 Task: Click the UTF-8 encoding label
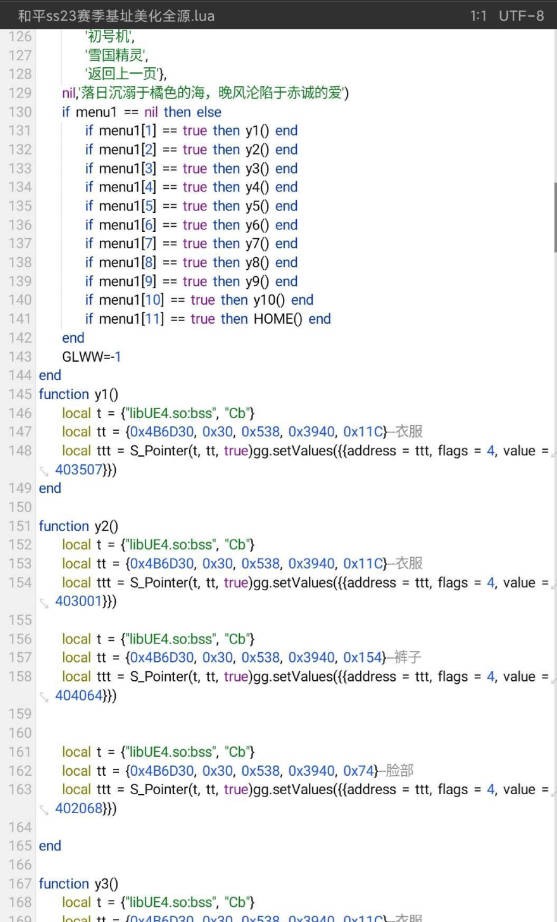coord(521,16)
